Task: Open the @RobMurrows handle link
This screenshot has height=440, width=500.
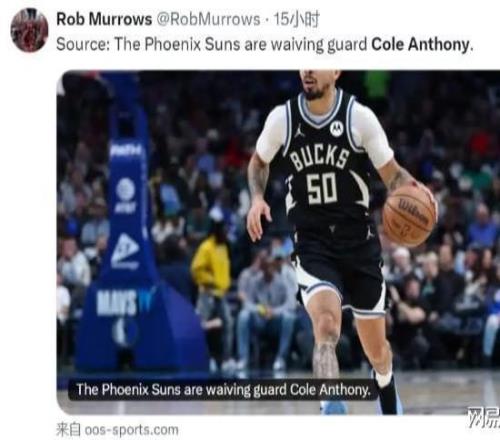Action: (208, 19)
